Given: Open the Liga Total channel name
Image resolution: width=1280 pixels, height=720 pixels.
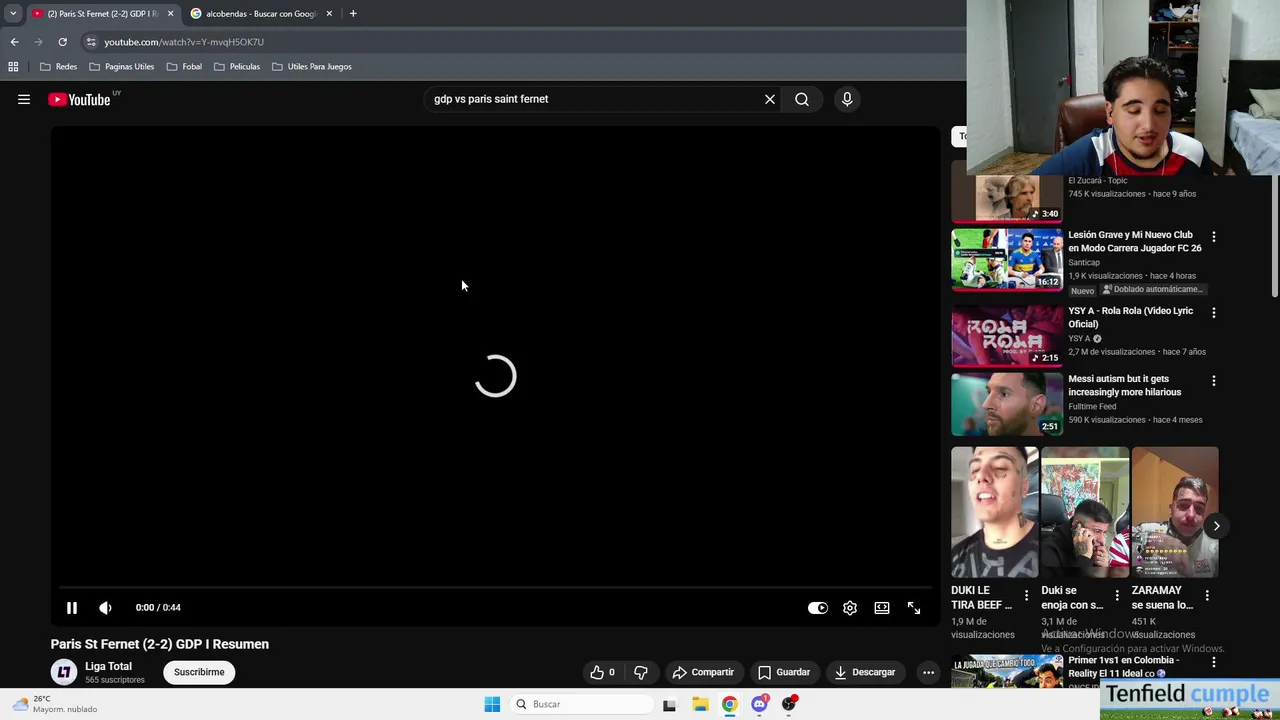Looking at the screenshot, I should (108, 666).
